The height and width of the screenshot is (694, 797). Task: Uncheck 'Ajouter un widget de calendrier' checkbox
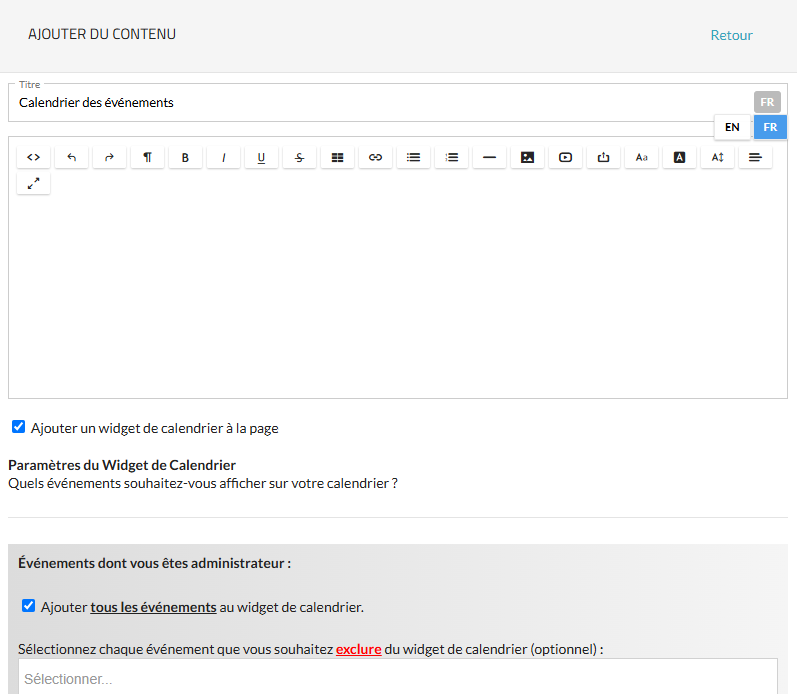coord(18,427)
